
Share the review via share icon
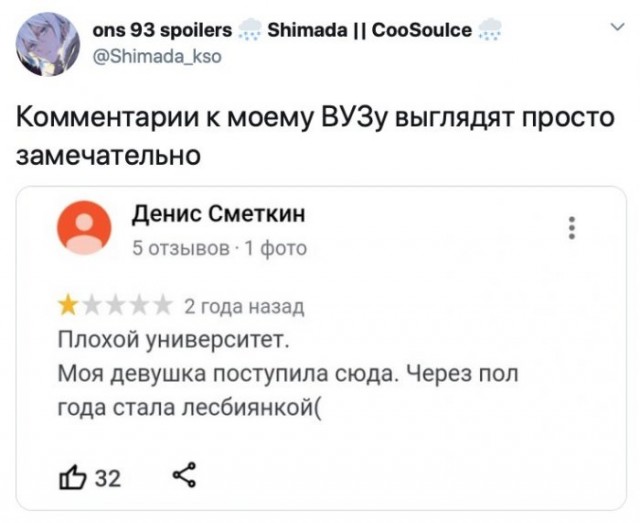pyautogui.click(x=182, y=477)
